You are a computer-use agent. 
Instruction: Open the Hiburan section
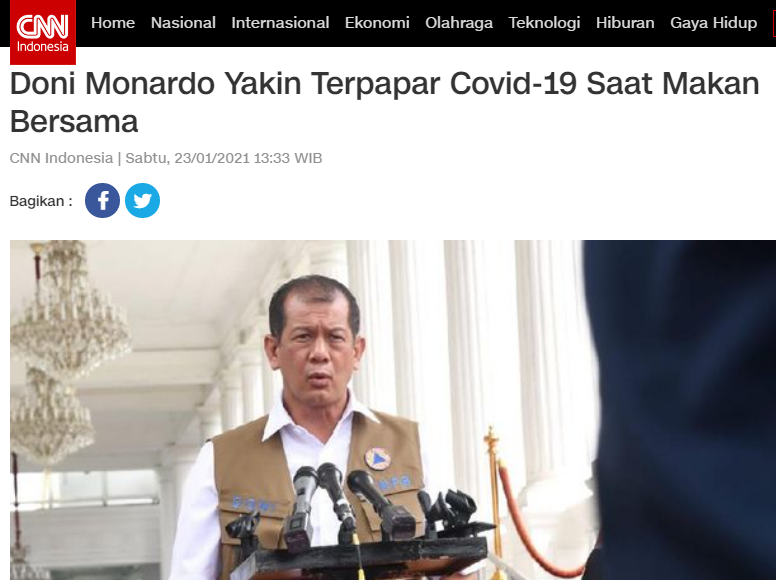point(625,23)
